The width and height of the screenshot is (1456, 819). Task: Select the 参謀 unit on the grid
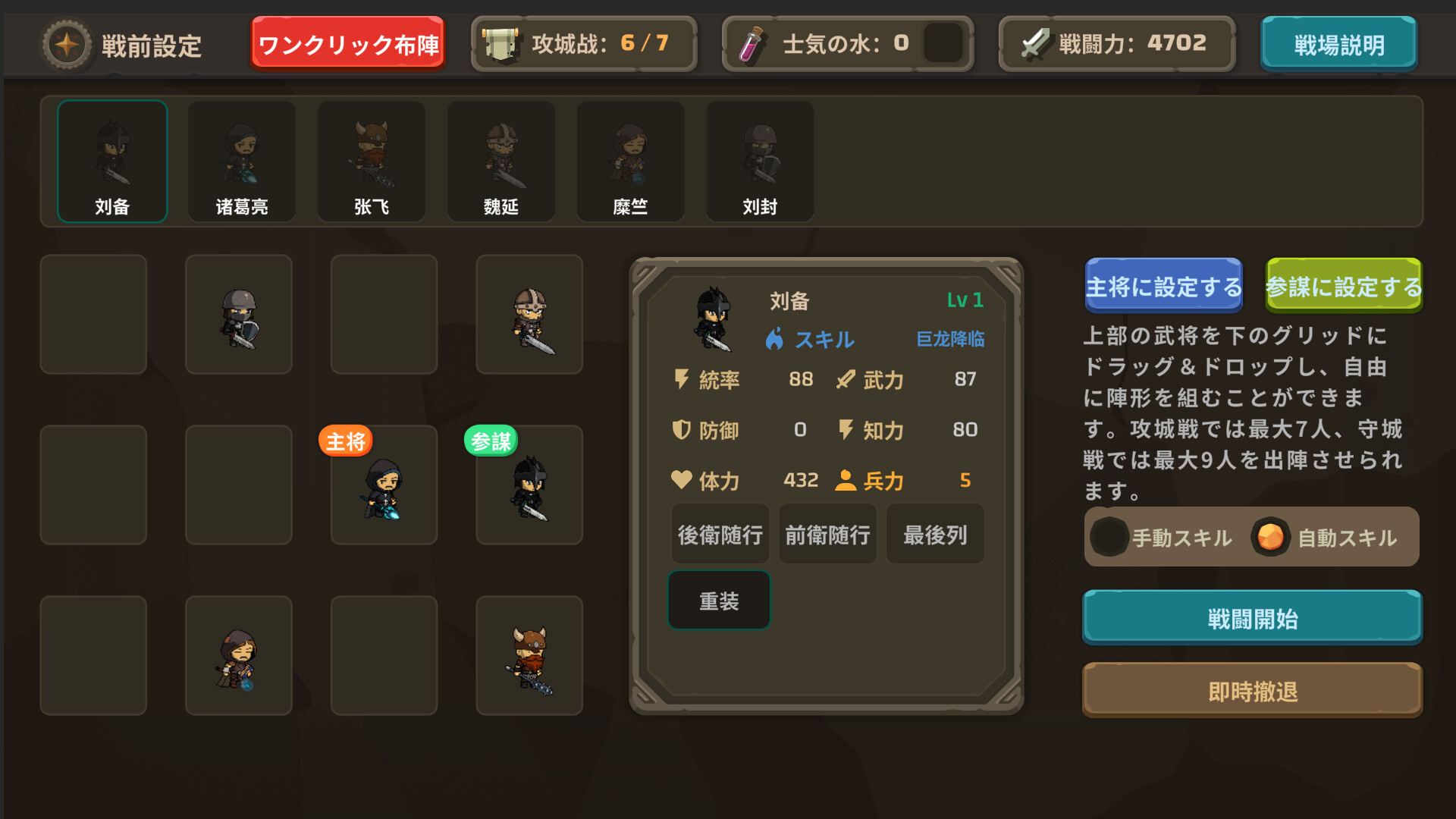coord(529,485)
